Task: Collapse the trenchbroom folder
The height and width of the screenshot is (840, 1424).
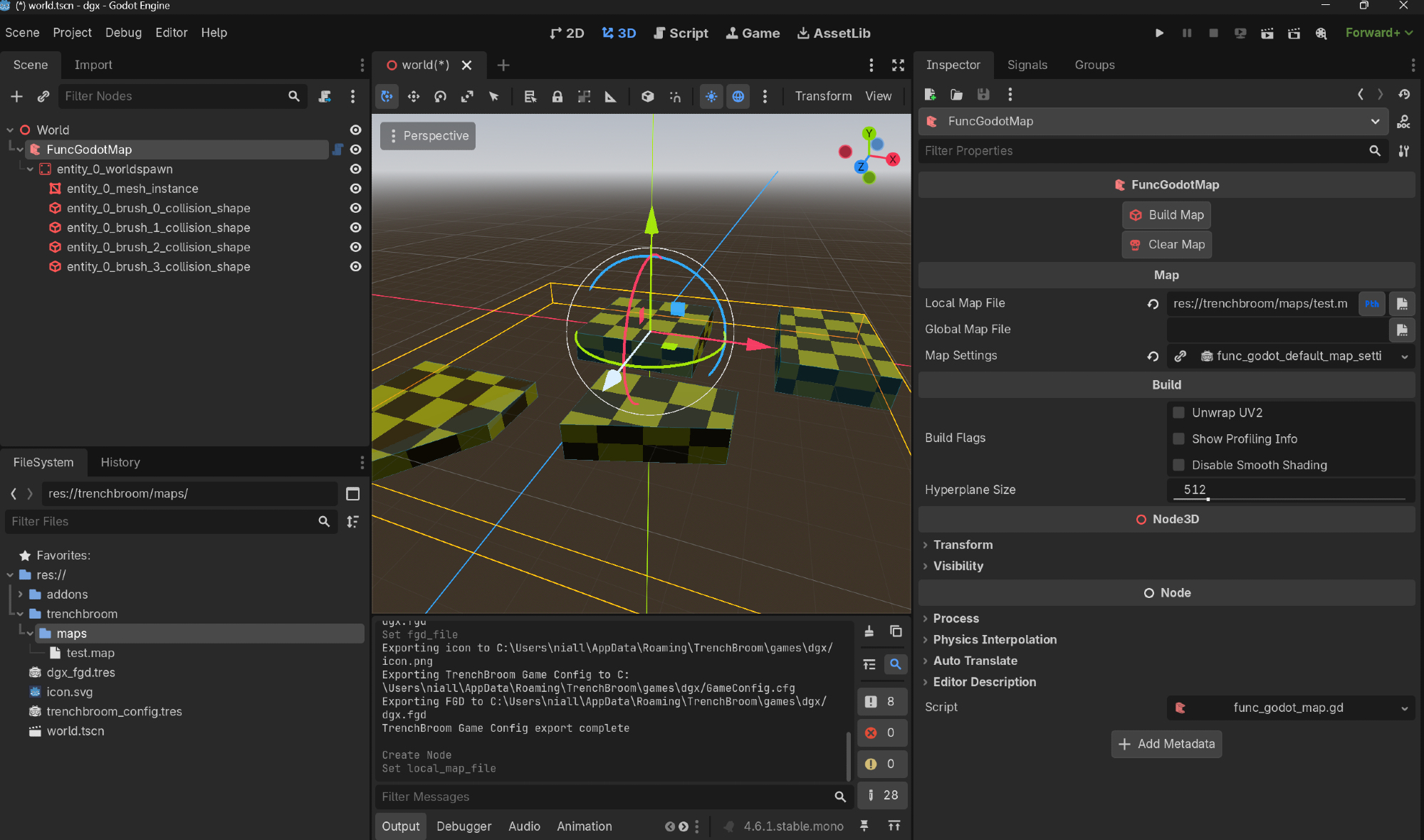Action: [21, 614]
